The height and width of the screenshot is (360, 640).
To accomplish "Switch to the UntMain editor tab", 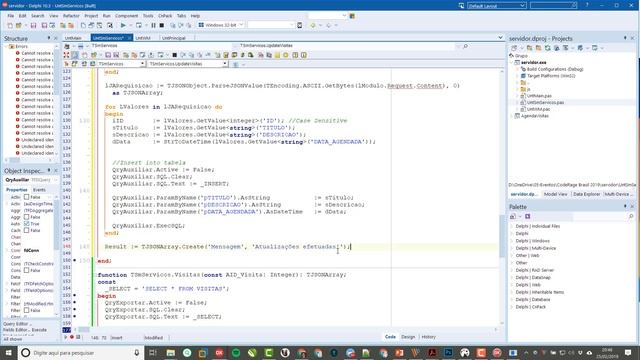I will 73,38.
